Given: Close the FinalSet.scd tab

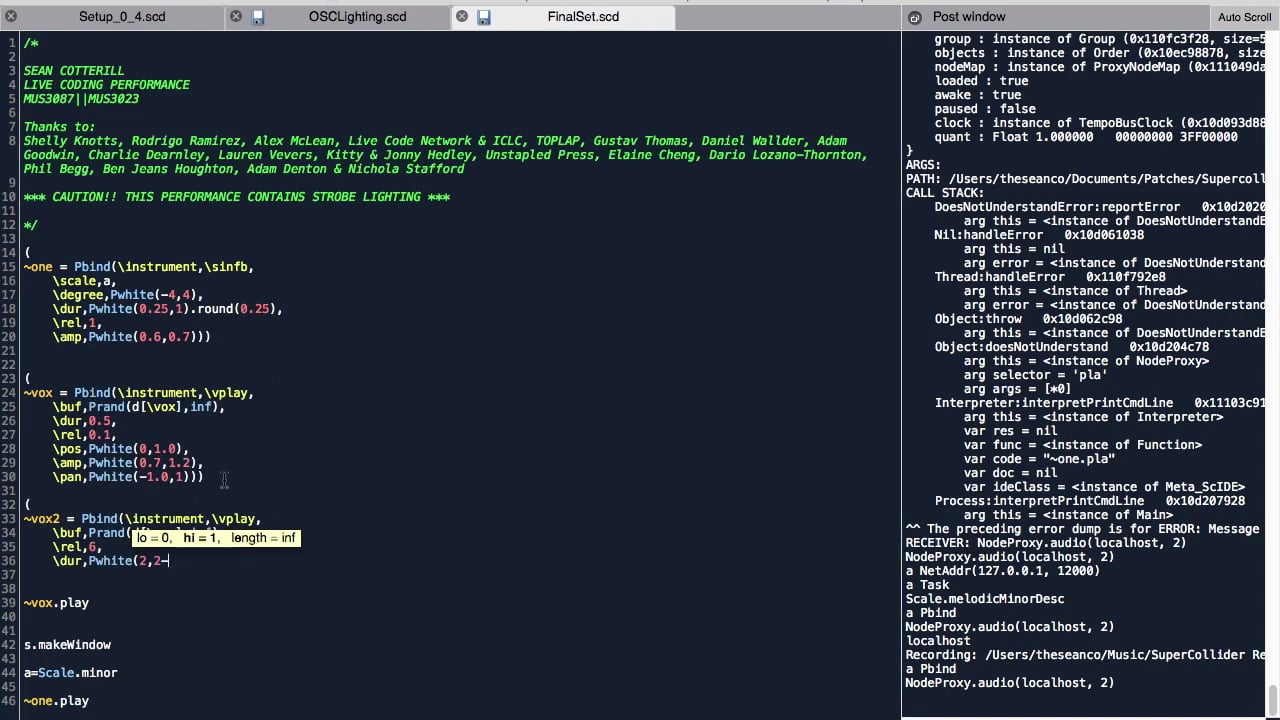Looking at the screenshot, I should (x=462, y=17).
